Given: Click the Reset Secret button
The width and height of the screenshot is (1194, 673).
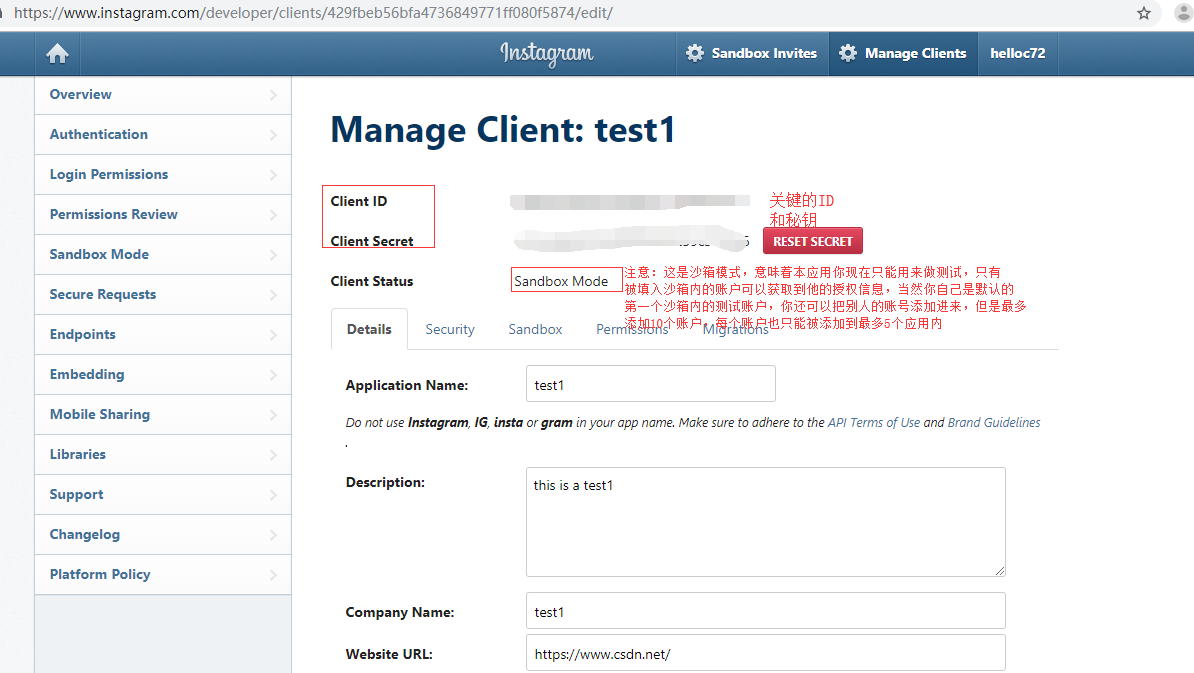Looking at the screenshot, I should coord(812,241).
